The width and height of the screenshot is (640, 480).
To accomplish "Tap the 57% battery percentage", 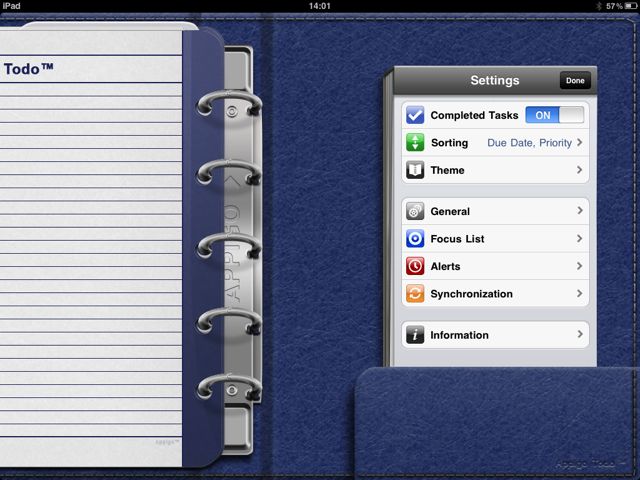I will coord(614,6).
